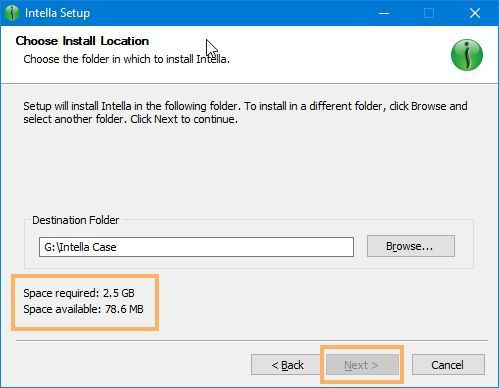Click the green Intella logo in header
499x388 pixels.
tap(467, 55)
